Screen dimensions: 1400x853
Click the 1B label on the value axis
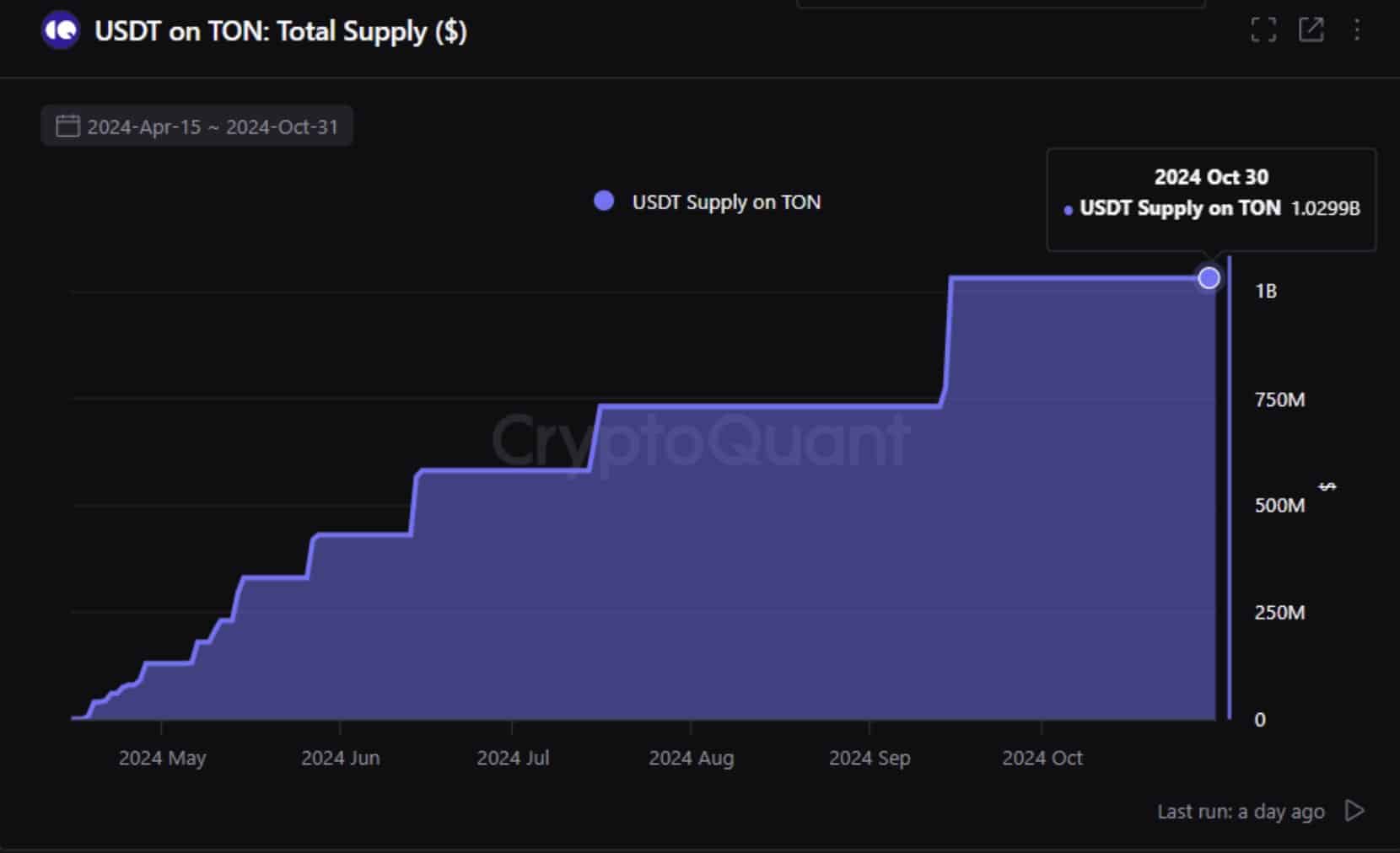tap(1267, 291)
